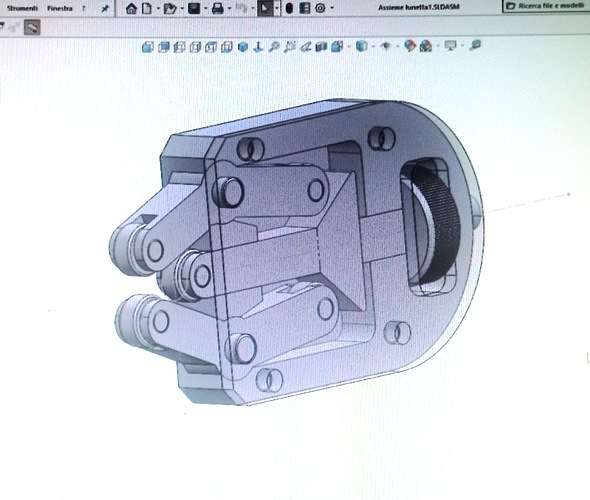Select Hidden Lines Visible display style
The width and height of the screenshot is (590, 500).
click(x=195, y=47)
